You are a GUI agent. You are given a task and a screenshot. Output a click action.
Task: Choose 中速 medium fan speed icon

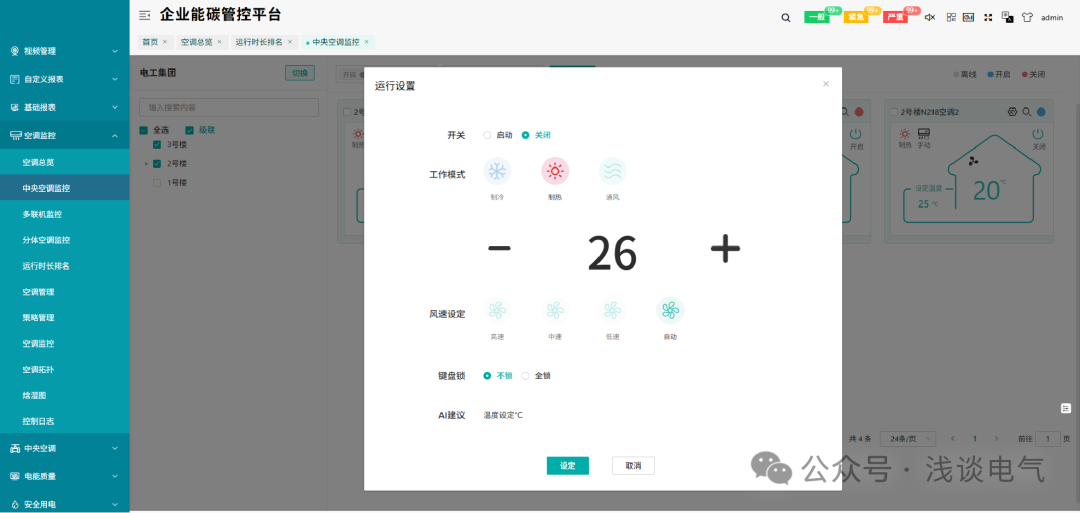click(555, 311)
